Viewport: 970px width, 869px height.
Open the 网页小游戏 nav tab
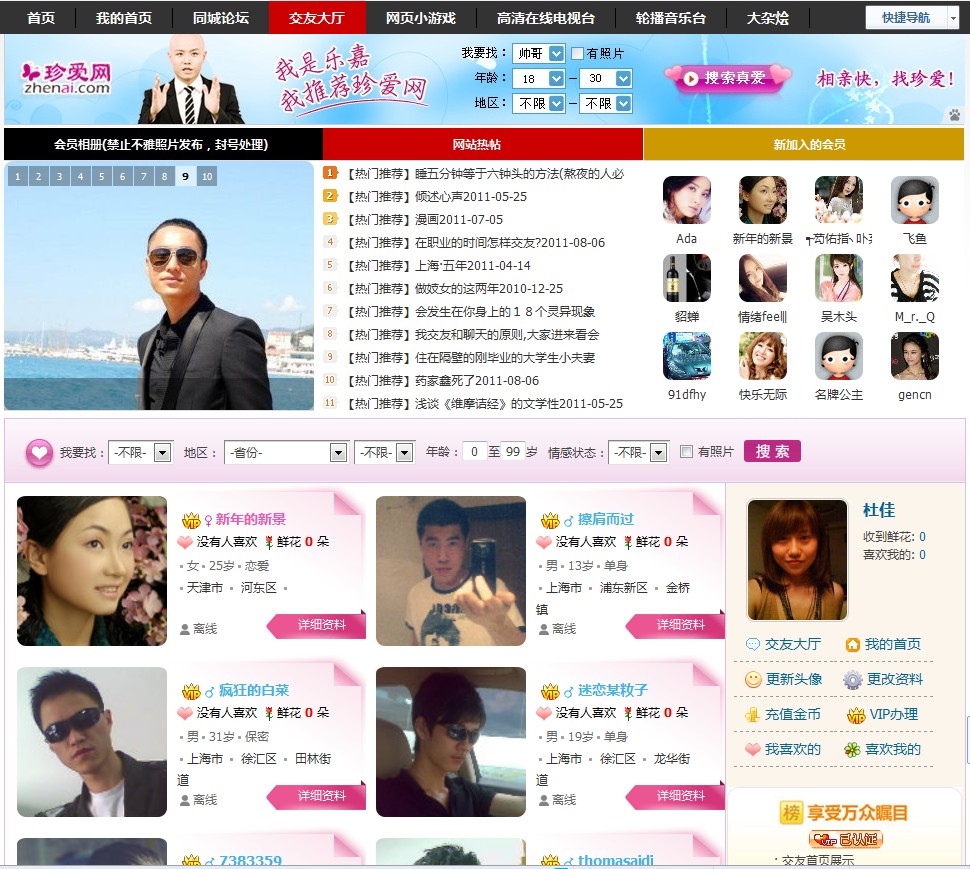click(421, 18)
